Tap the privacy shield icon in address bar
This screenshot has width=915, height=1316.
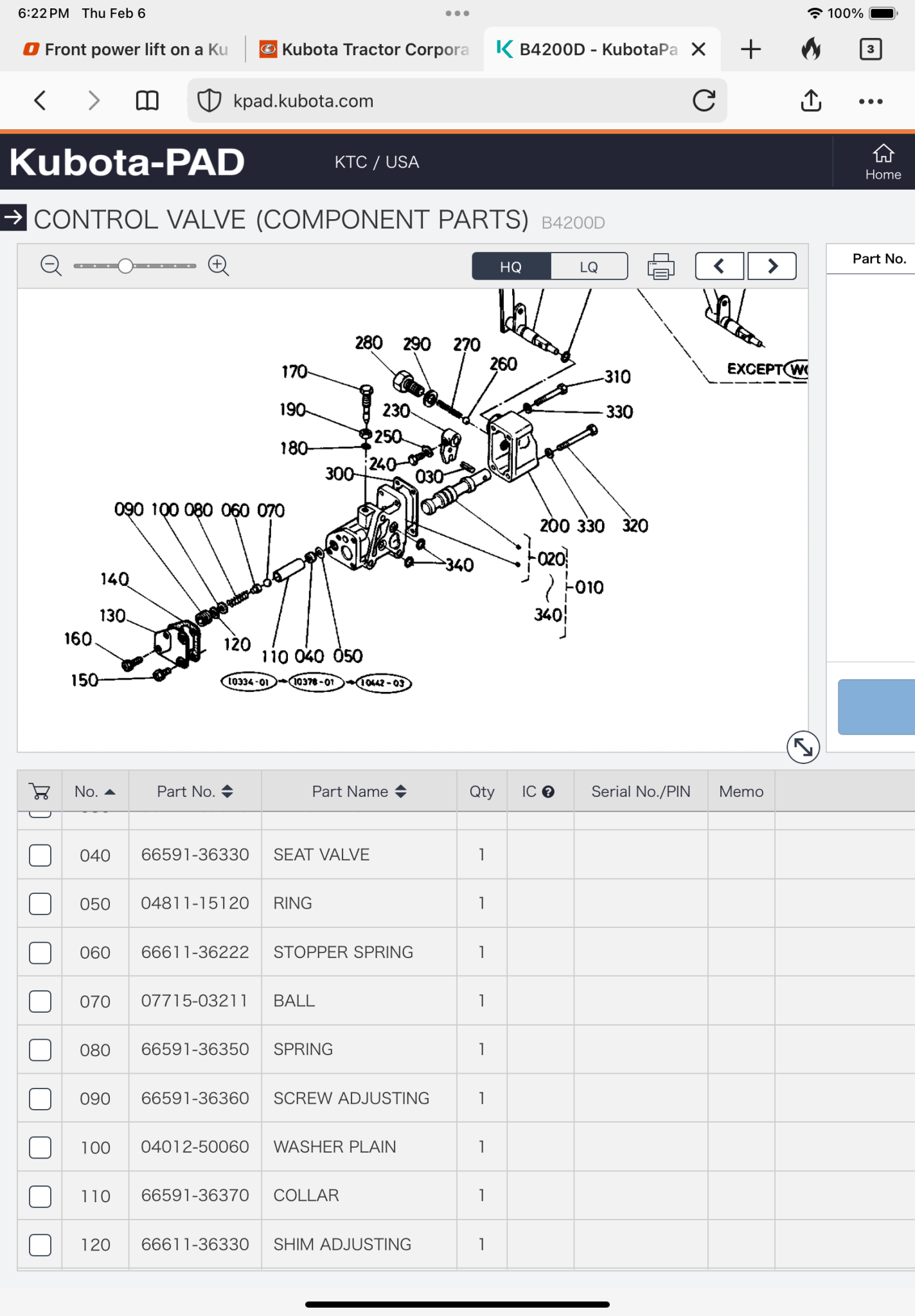pyautogui.click(x=209, y=101)
